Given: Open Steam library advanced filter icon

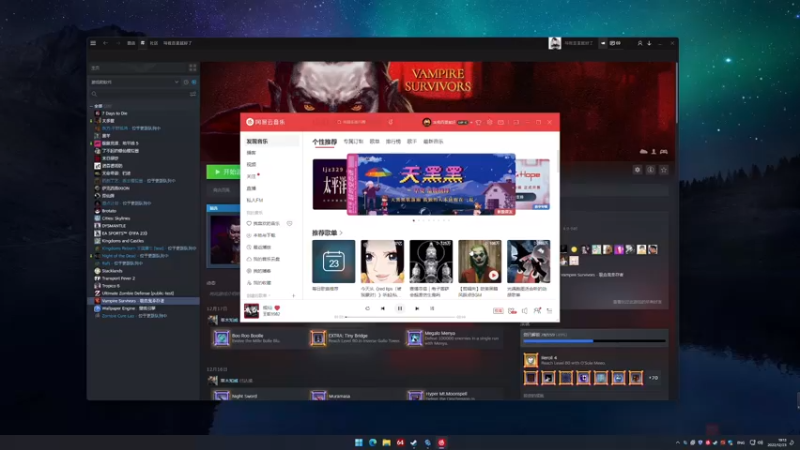Looking at the screenshot, I should [x=193, y=94].
